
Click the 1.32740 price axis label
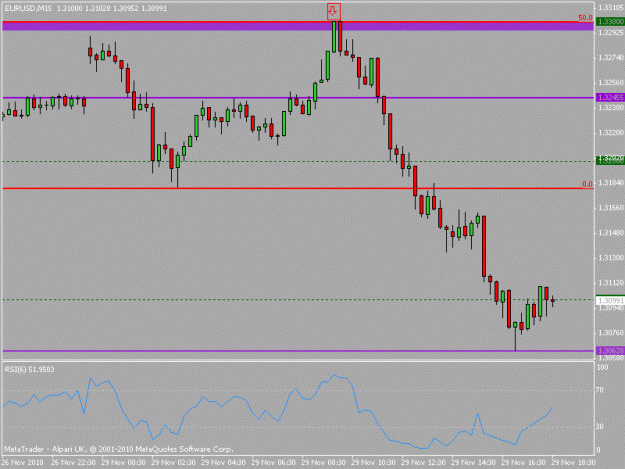click(x=611, y=58)
